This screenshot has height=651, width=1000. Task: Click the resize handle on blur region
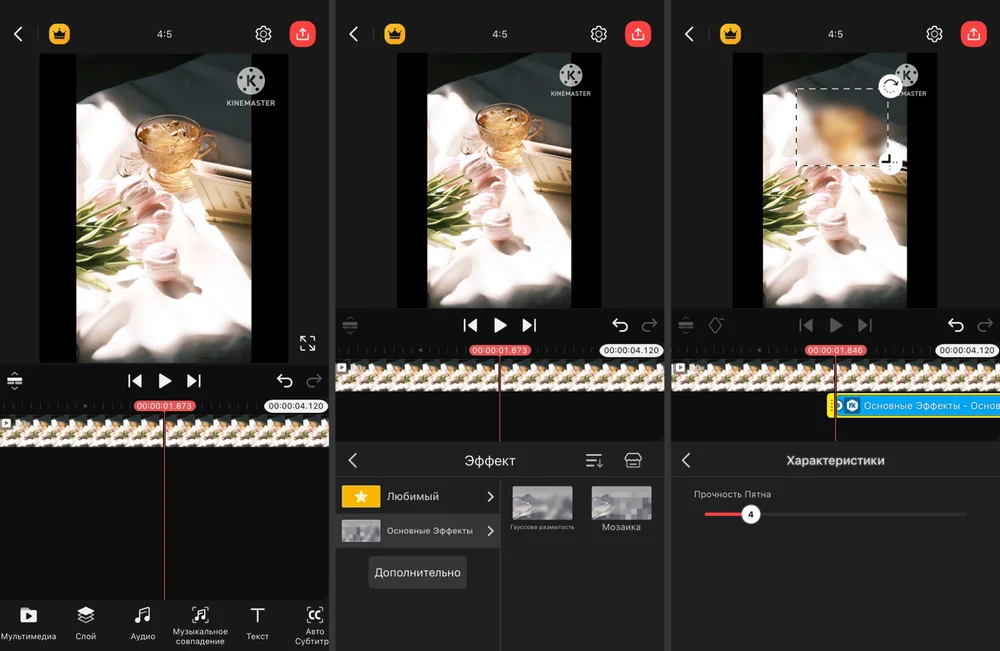tap(889, 163)
